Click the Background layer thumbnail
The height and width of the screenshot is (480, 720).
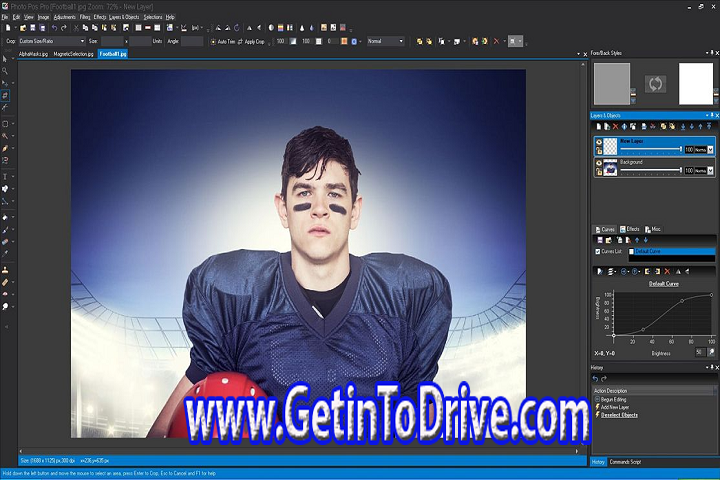pos(610,167)
